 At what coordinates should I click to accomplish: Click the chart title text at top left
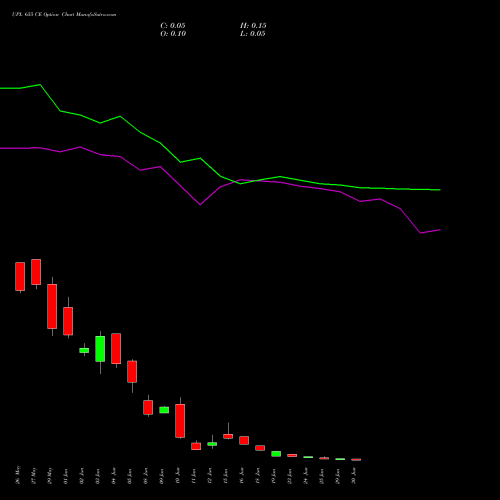(x=64, y=15)
